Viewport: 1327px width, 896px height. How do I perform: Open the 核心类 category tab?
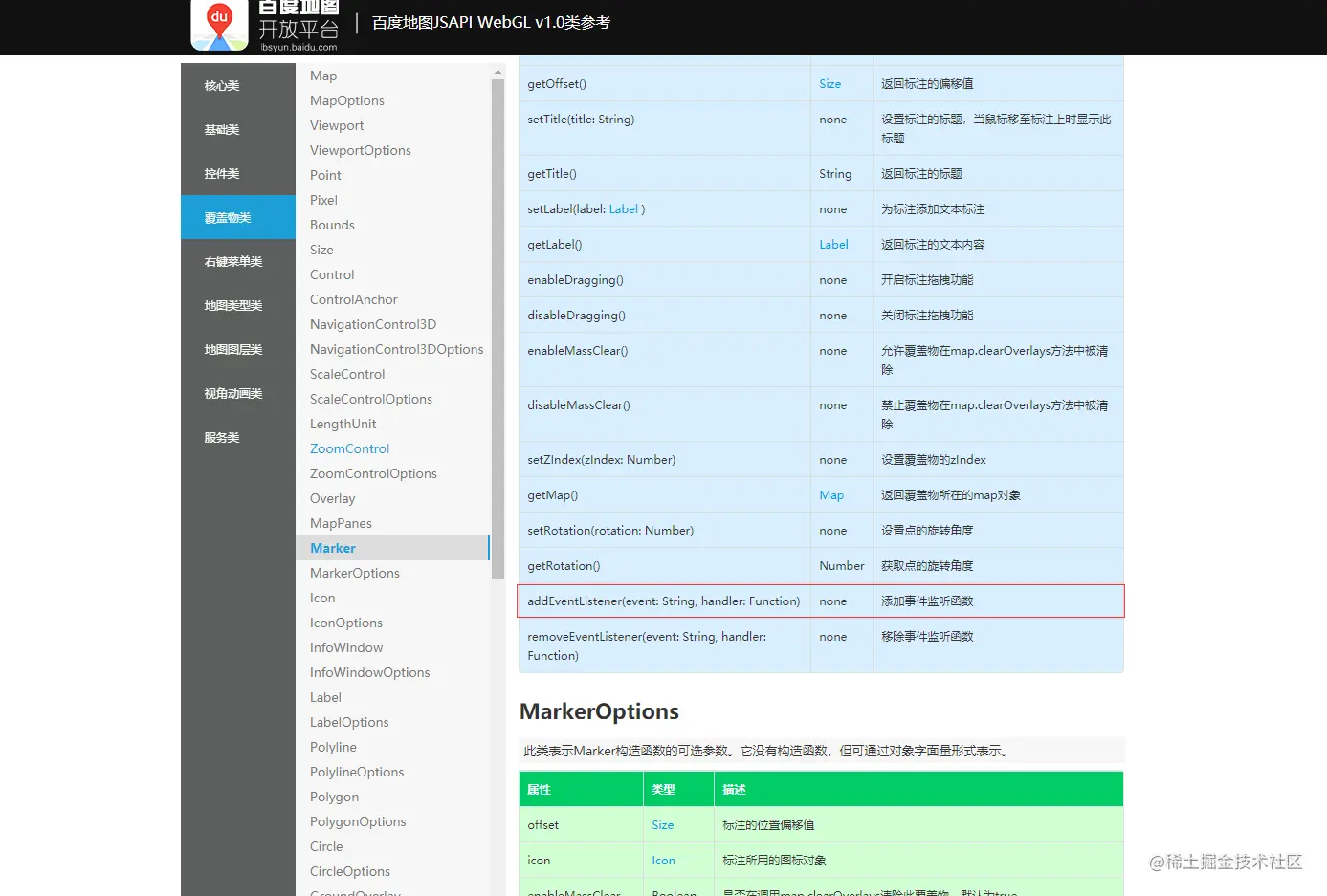click(x=238, y=85)
